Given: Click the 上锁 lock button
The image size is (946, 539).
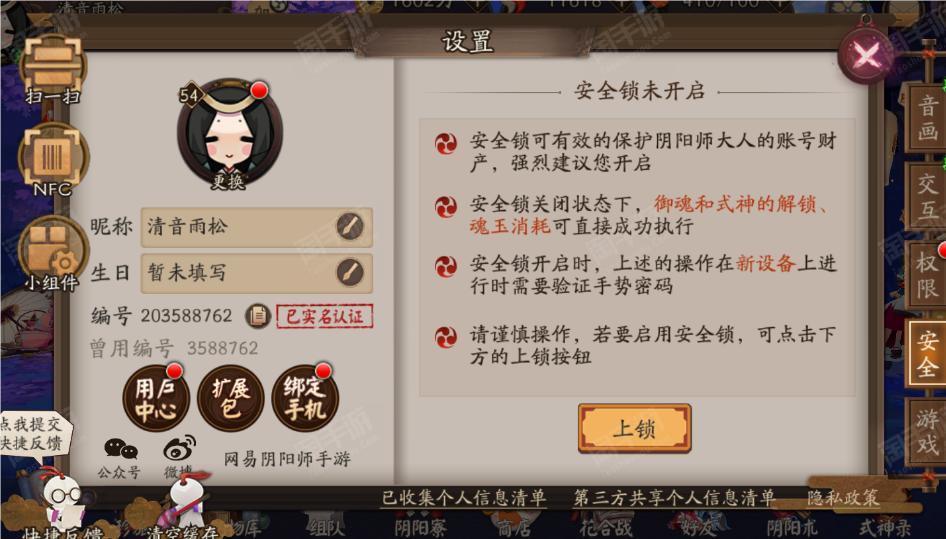Looking at the screenshot, I should point(635,429).
